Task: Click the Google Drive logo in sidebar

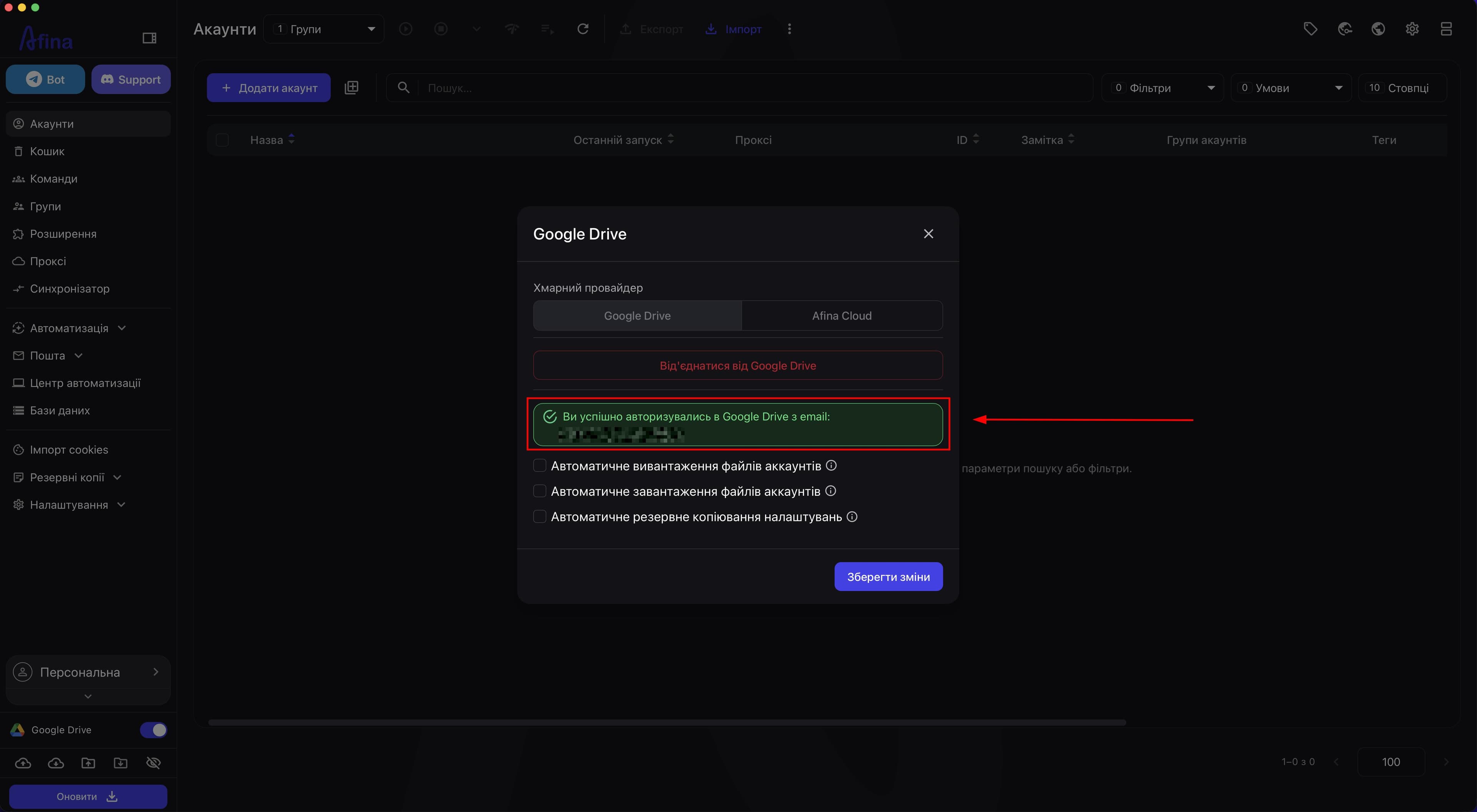Action: pos(17,729)
